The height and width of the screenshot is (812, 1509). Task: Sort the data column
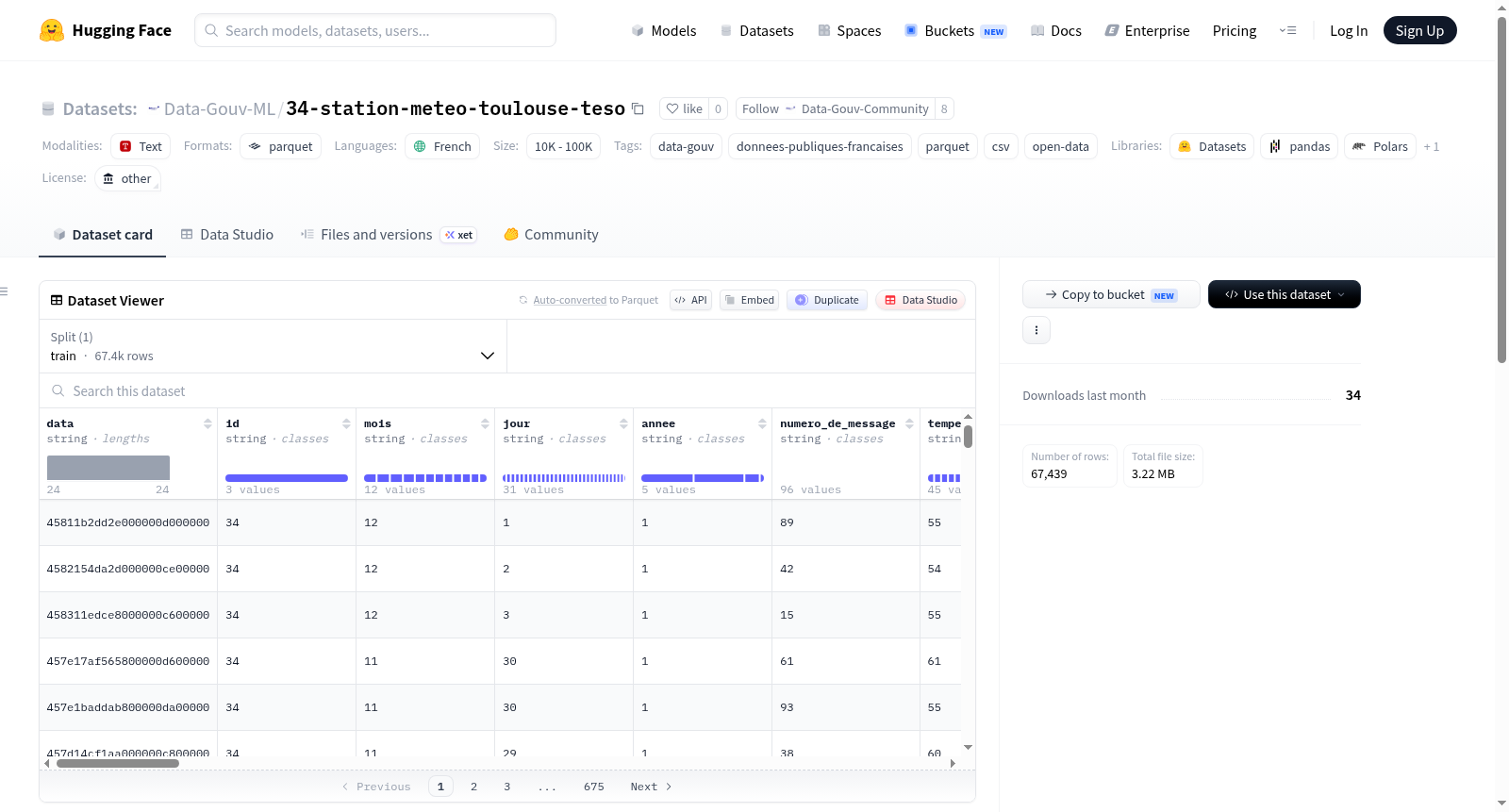[207, 424]
